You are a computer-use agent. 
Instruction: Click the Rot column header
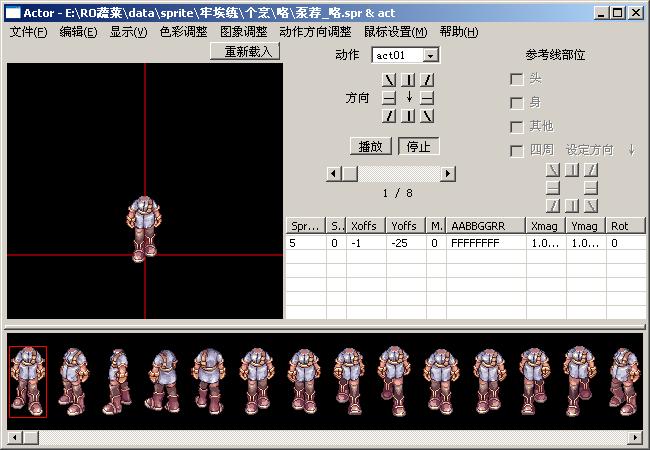click(626, 226)
